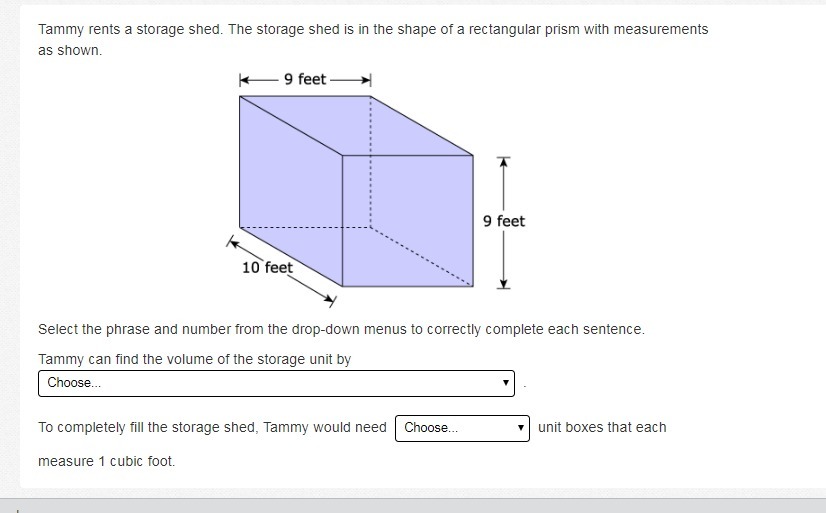Click the dotted hidden vertical edge inside the prism

370,162
